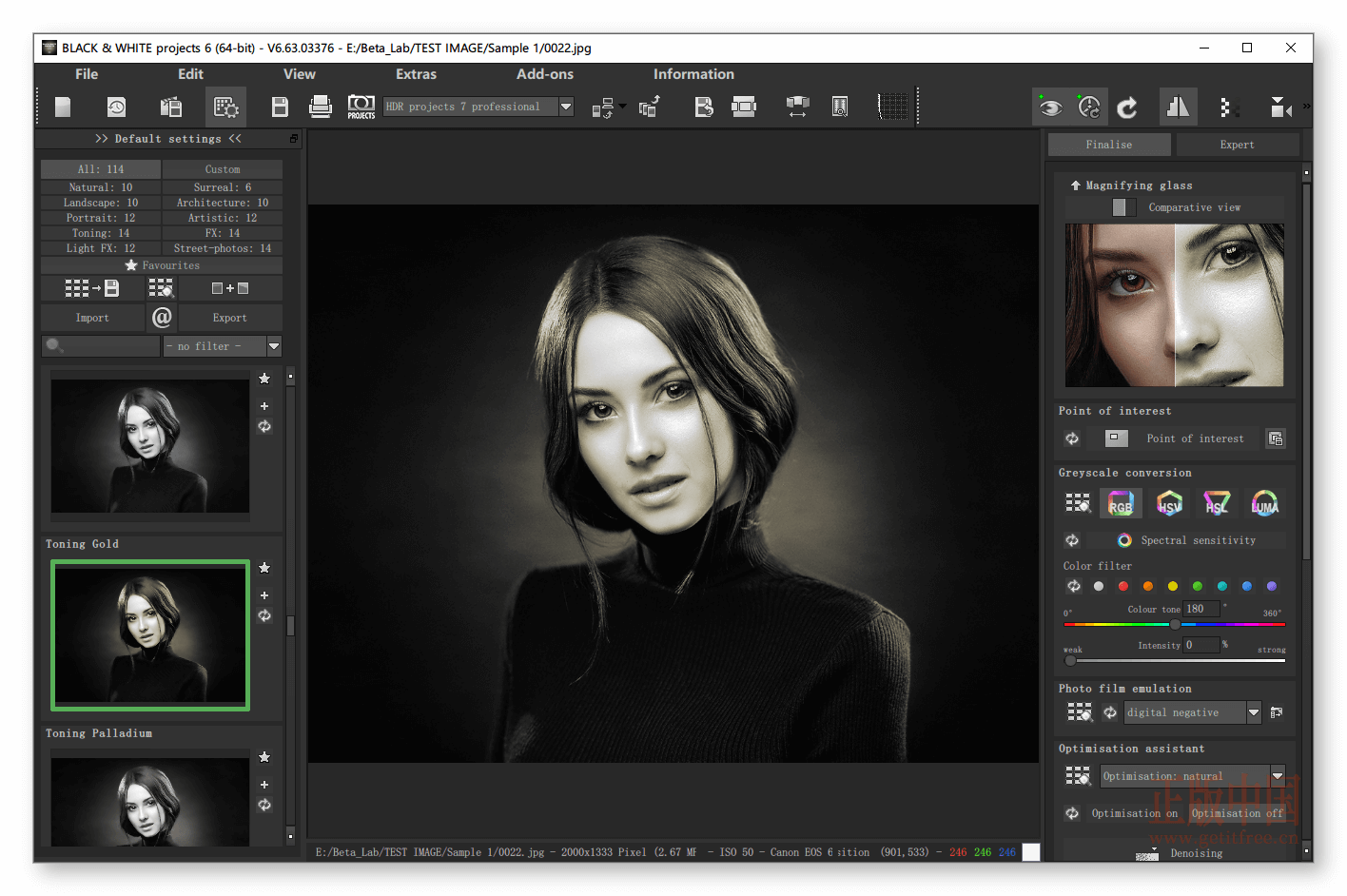The image size is (1347, 896).
Task: Click the combine presets plus icon
Action: [x=230, y=288]
